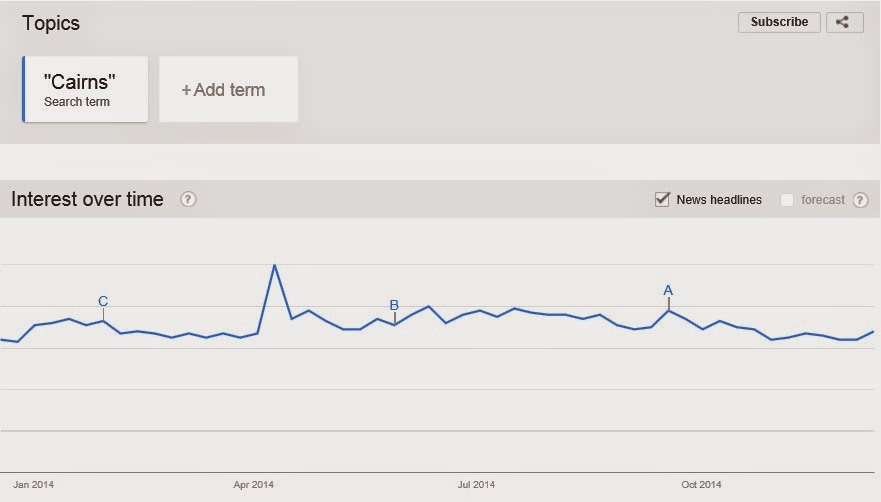Click the question mark next to forecast
Image resolution: width=881 pixels, height=502 pixels.
point(860,200)
